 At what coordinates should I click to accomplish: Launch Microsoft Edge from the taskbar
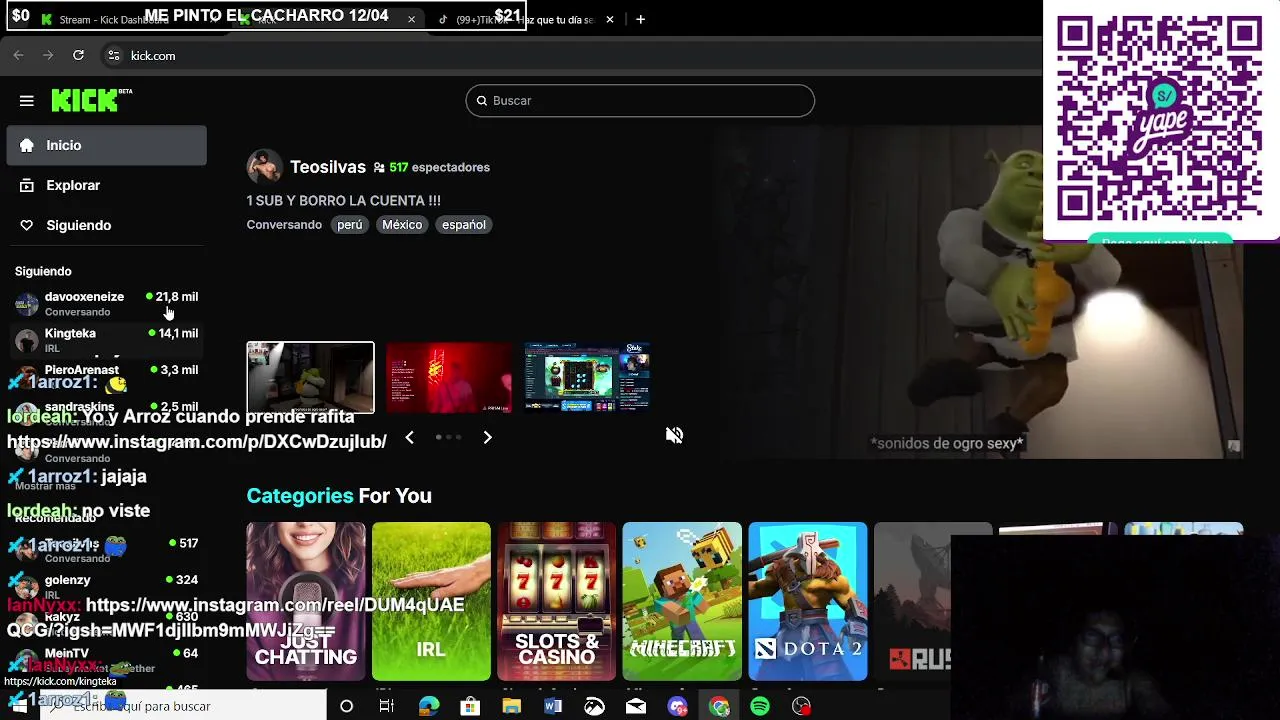click(429, 706)
